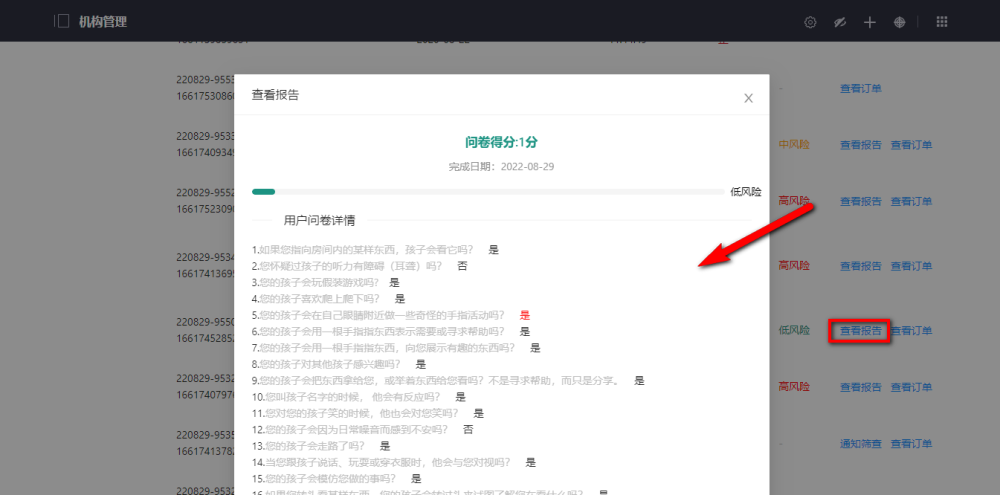Click the 低风险 label in the background list row
1000x495 pixels.
click(x=794, y=330)
